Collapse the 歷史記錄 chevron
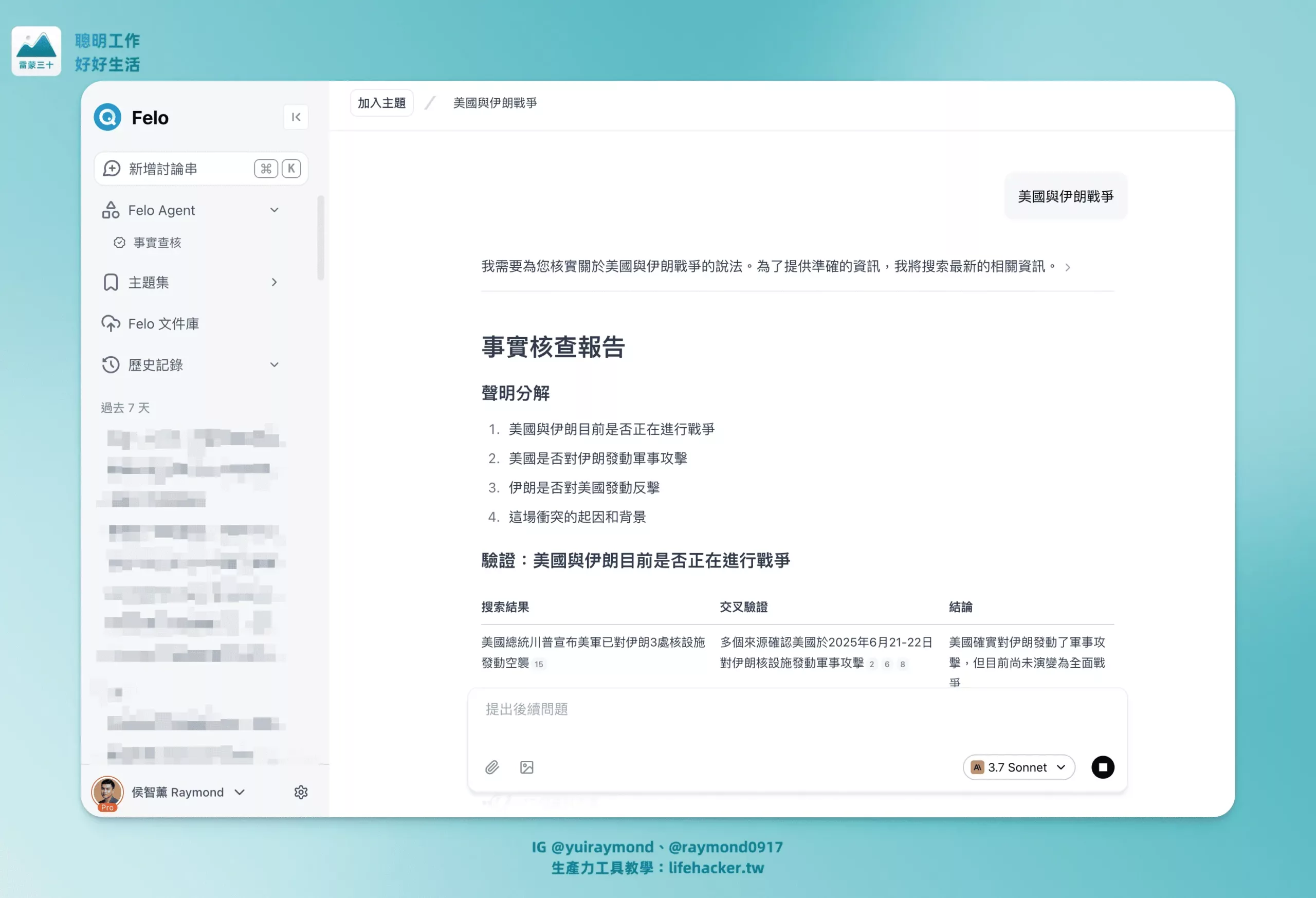 pyautogui.click(x=274, y=364)
